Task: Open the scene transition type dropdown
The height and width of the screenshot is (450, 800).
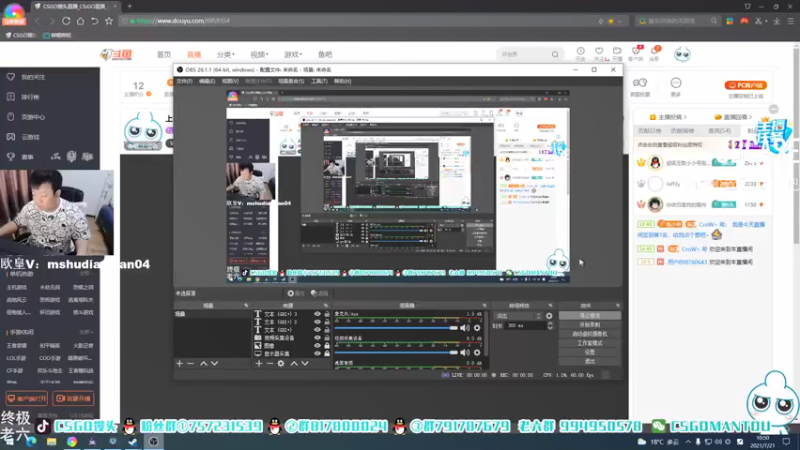Action: coord(518,316)
